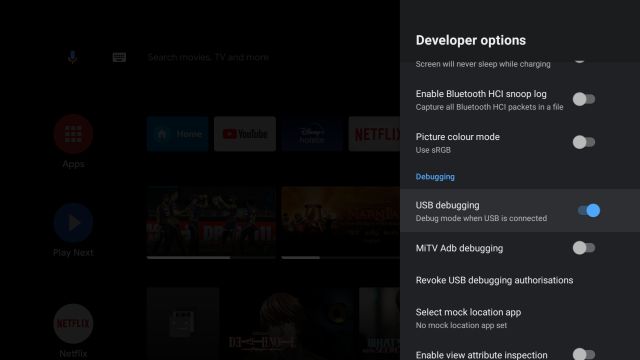Open Revoke USB debugging authorisations

(x=494, y=280)
